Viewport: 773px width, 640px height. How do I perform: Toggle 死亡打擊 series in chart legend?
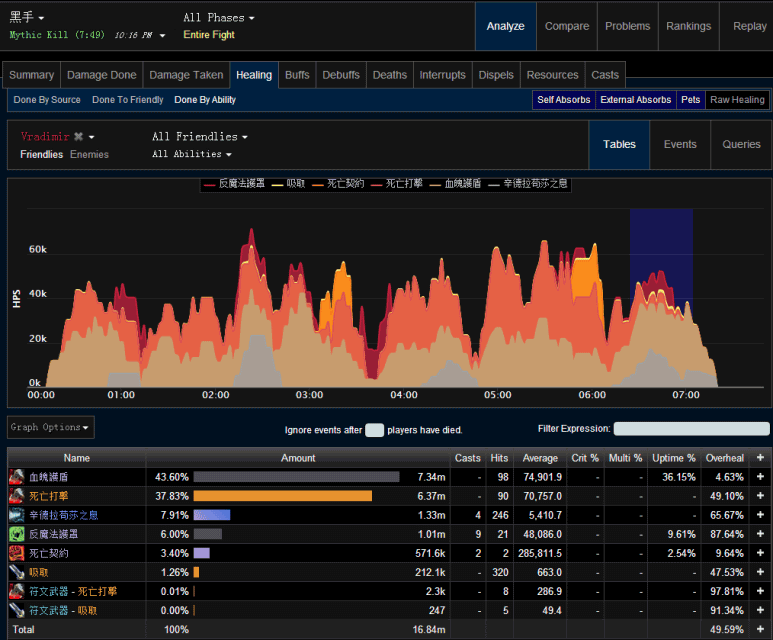point(397,184)
